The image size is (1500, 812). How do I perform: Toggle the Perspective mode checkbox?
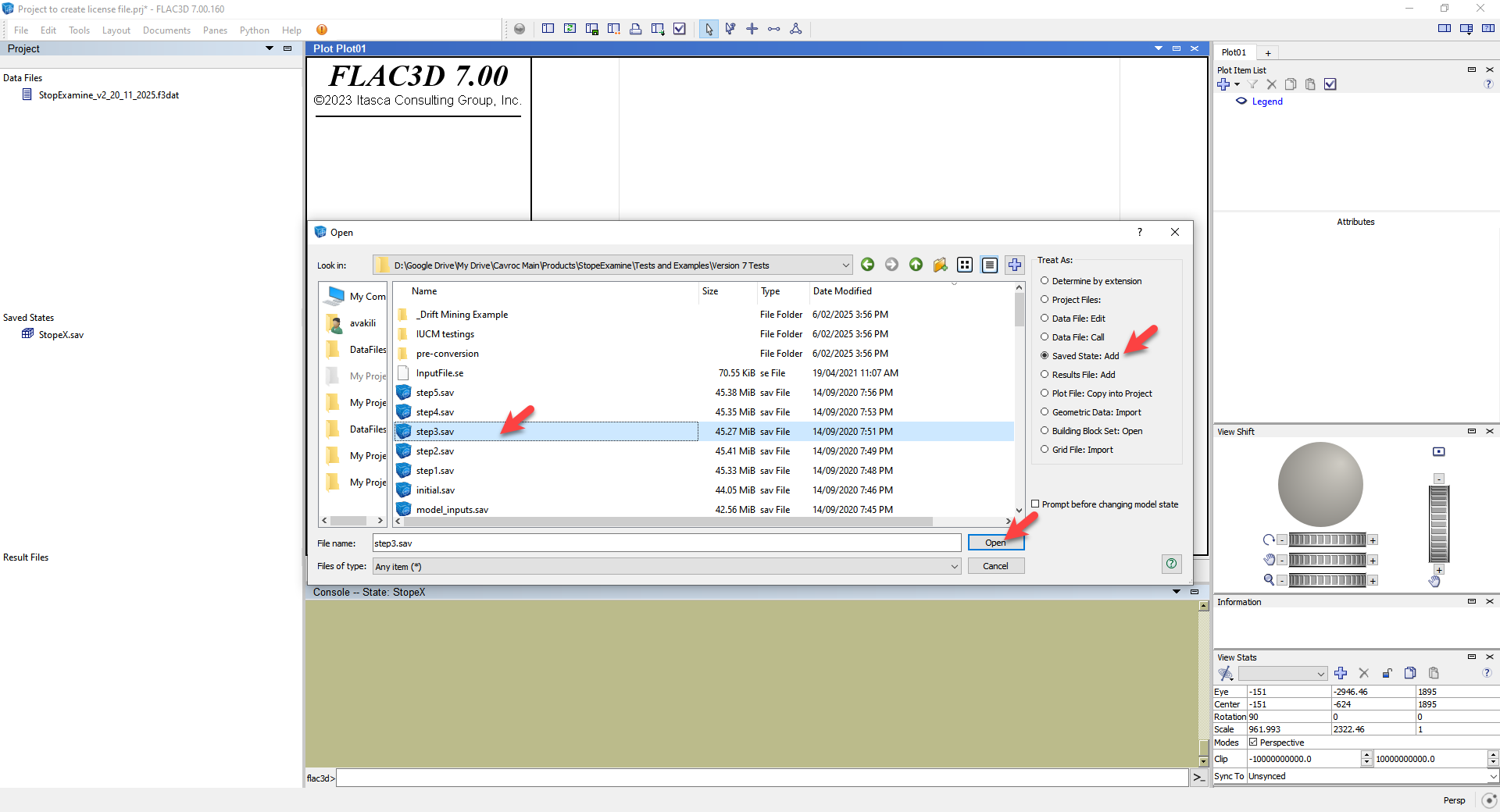click(x=1253, y=743)
